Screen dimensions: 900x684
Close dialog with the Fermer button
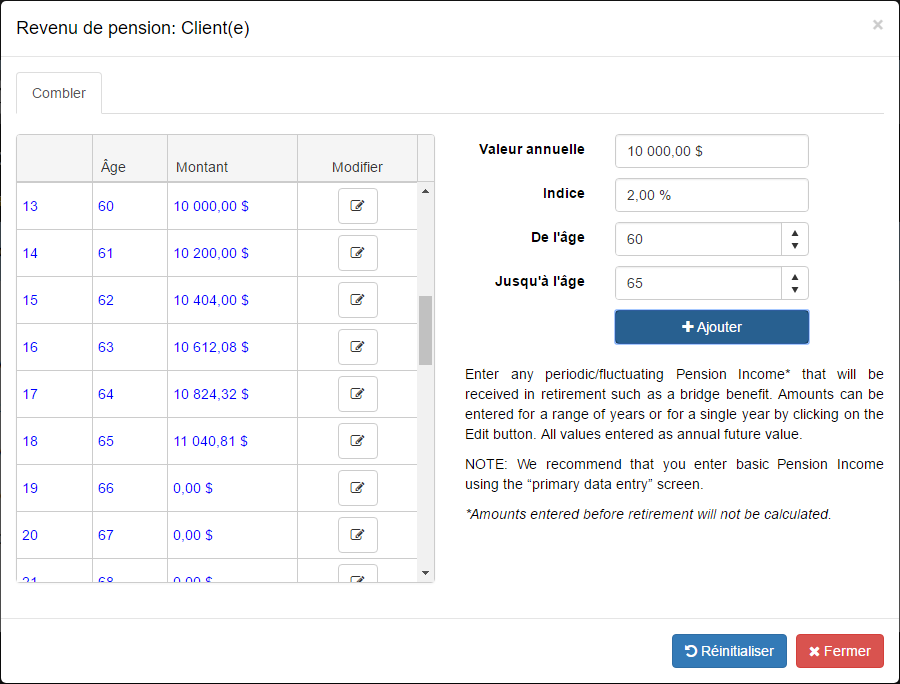[839, 651]
